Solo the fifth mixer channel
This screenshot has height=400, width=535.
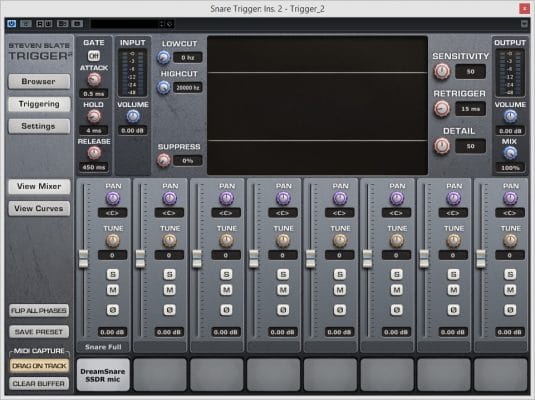[x=340, y=274]
